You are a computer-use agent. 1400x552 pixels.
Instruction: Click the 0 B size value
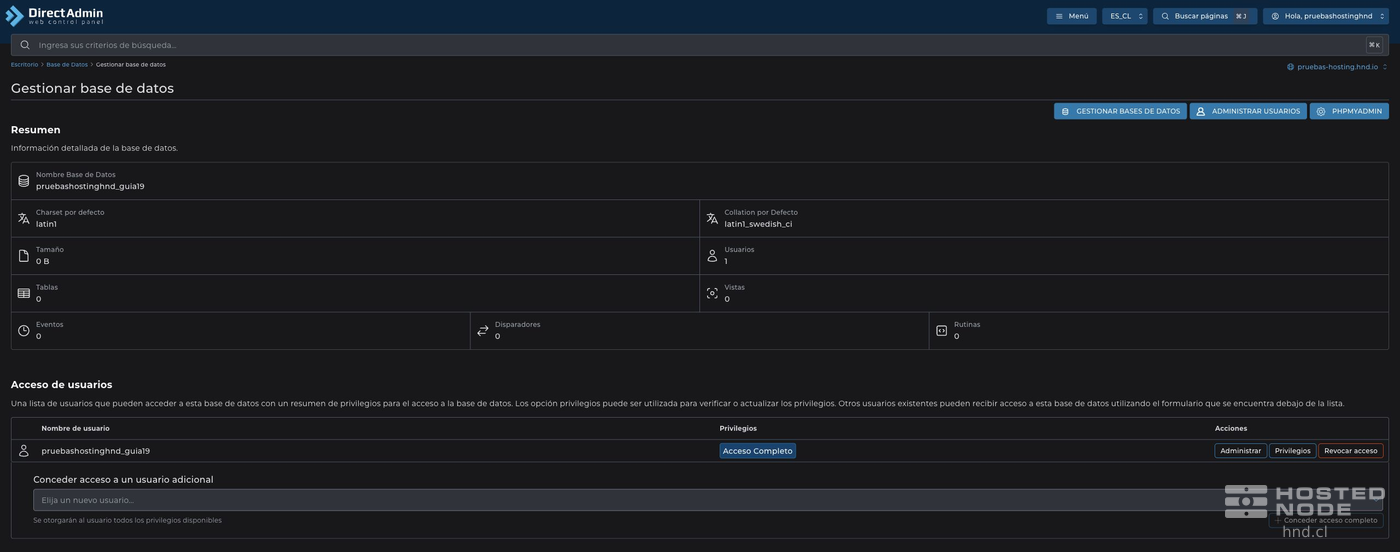(42, 261)
